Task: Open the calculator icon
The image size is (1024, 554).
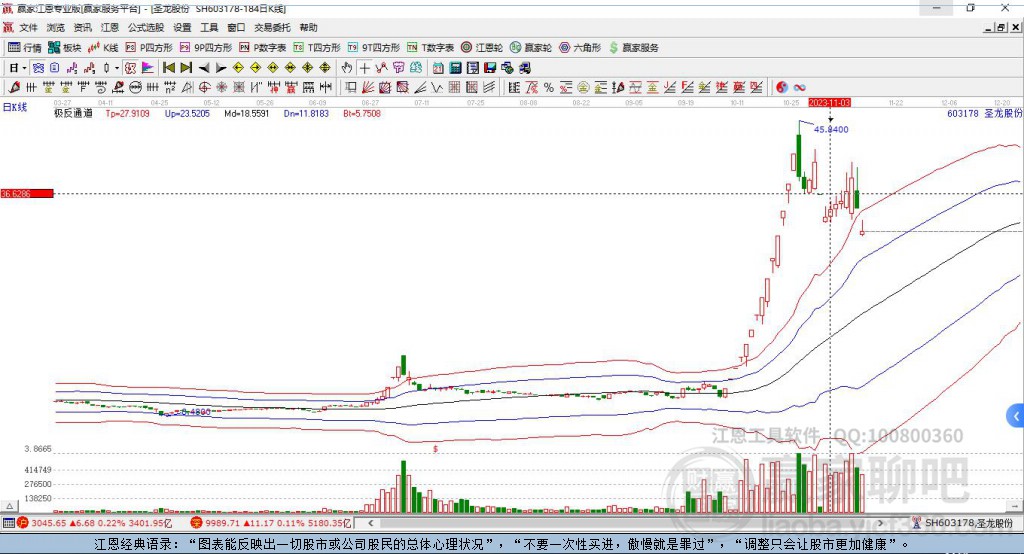Action: tap(455, 68)
